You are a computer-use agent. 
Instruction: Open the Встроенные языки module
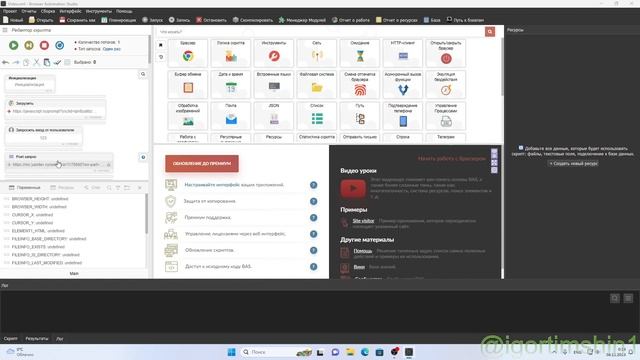[274, 84]
